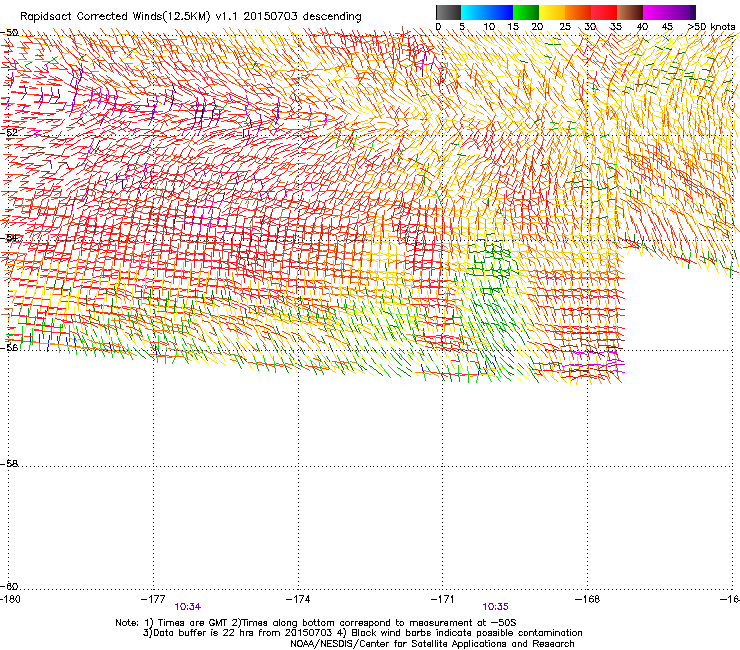The width and height of the screenshot is (740, 650).
Task: Click the '25' legend scale number
Action: pos(565,27)
